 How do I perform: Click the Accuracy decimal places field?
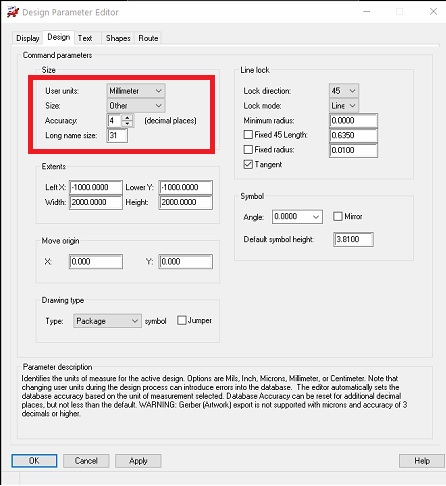[x=114, y=121]
